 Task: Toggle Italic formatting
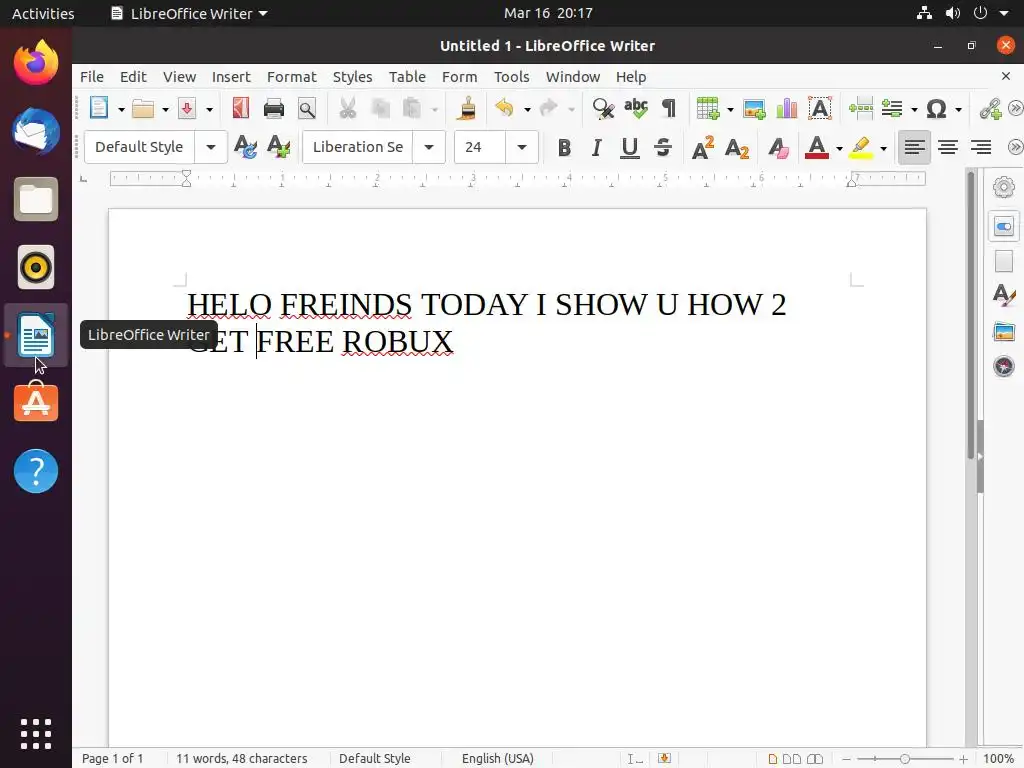596,148
